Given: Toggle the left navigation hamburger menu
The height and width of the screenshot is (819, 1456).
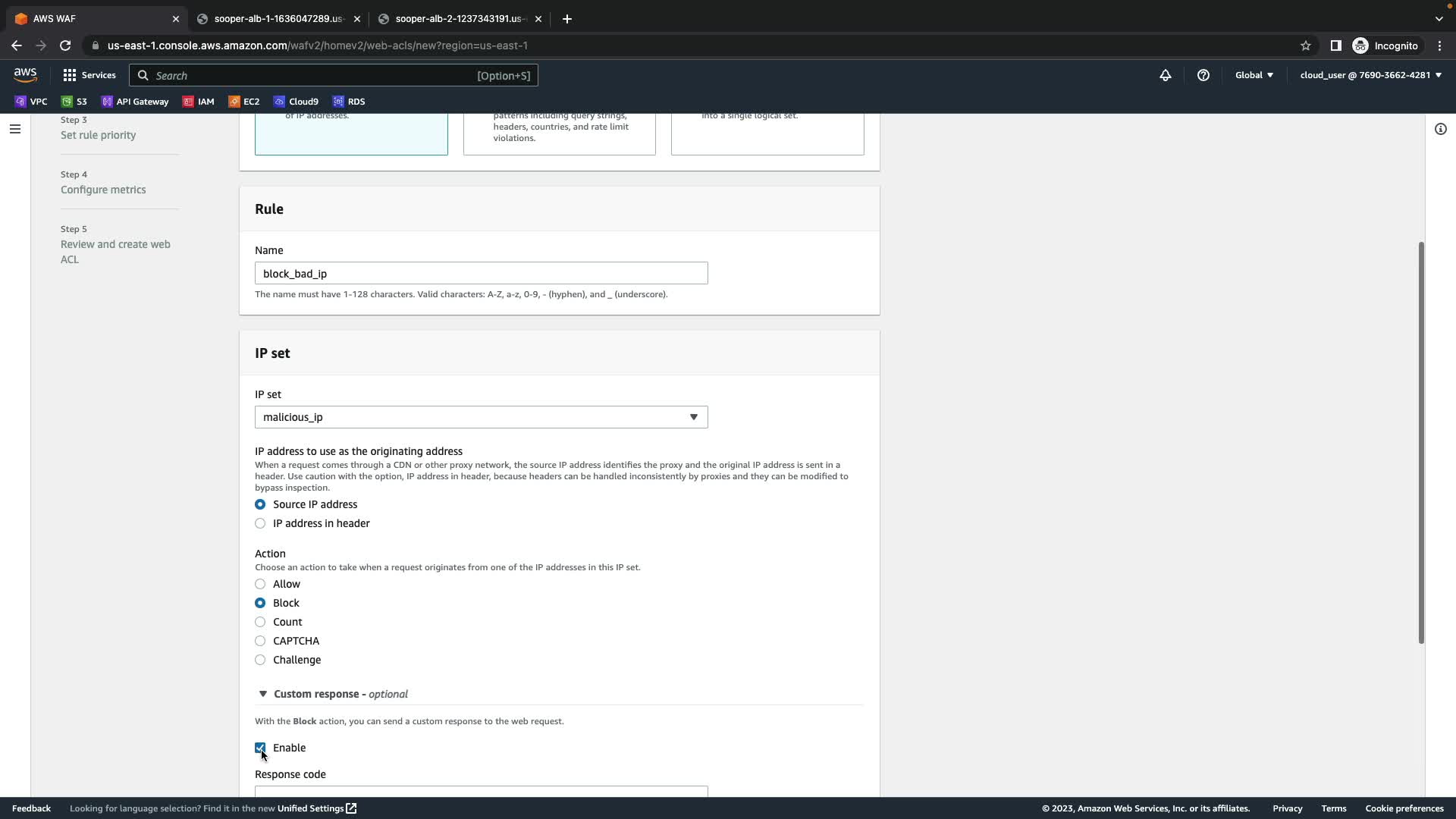Looking at the screenshot, I should pos(14,129).
